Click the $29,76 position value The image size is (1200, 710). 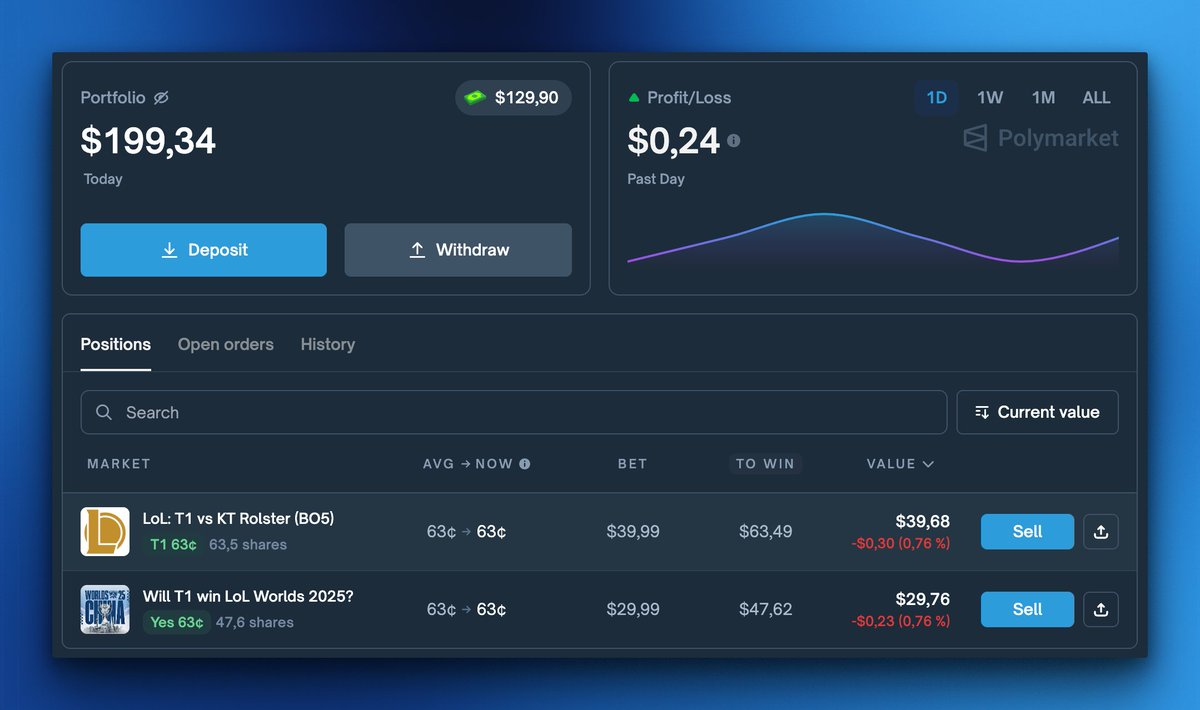[923, 599]
